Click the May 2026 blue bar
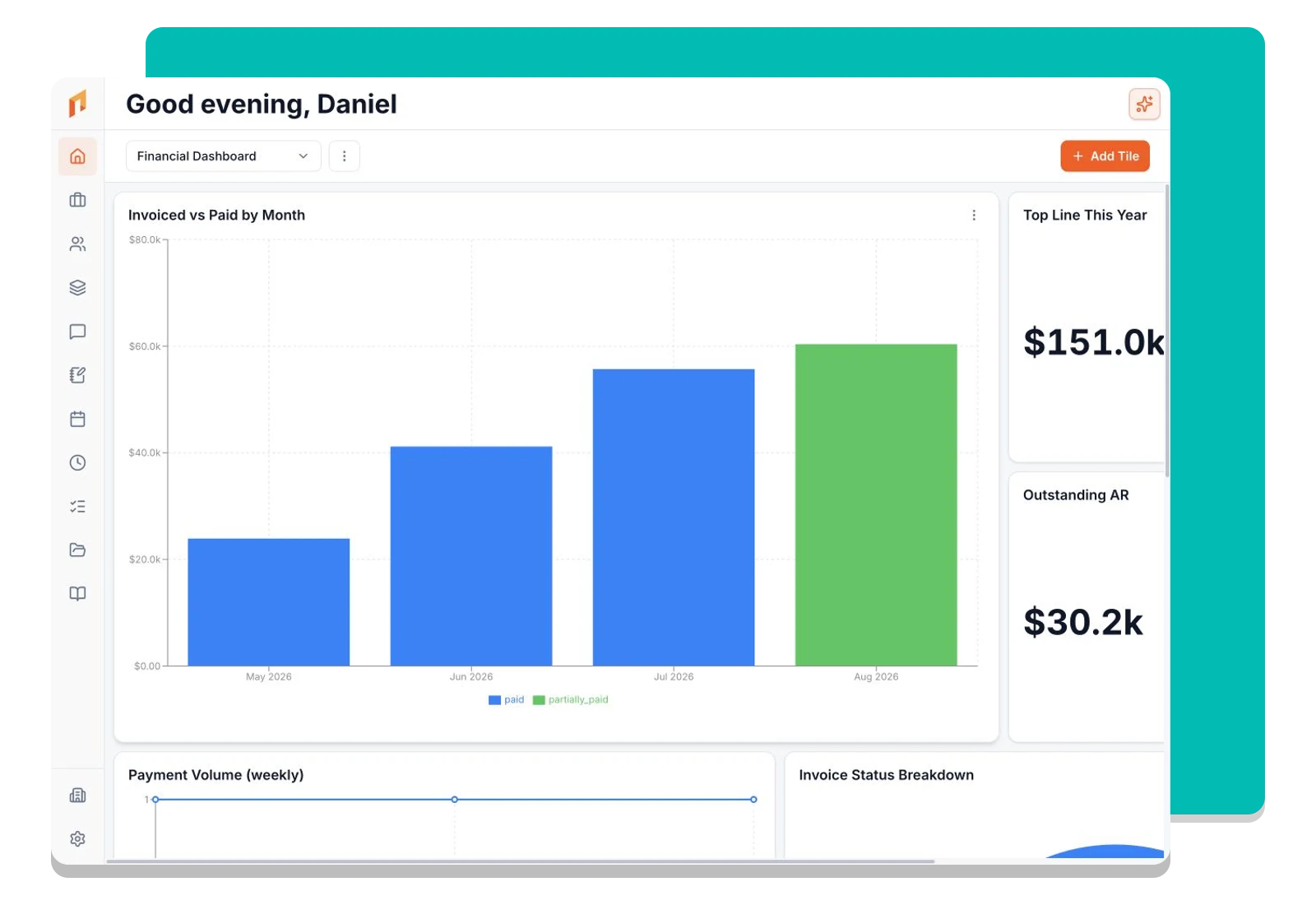The image size is (1316, 905). pos(269,602)
